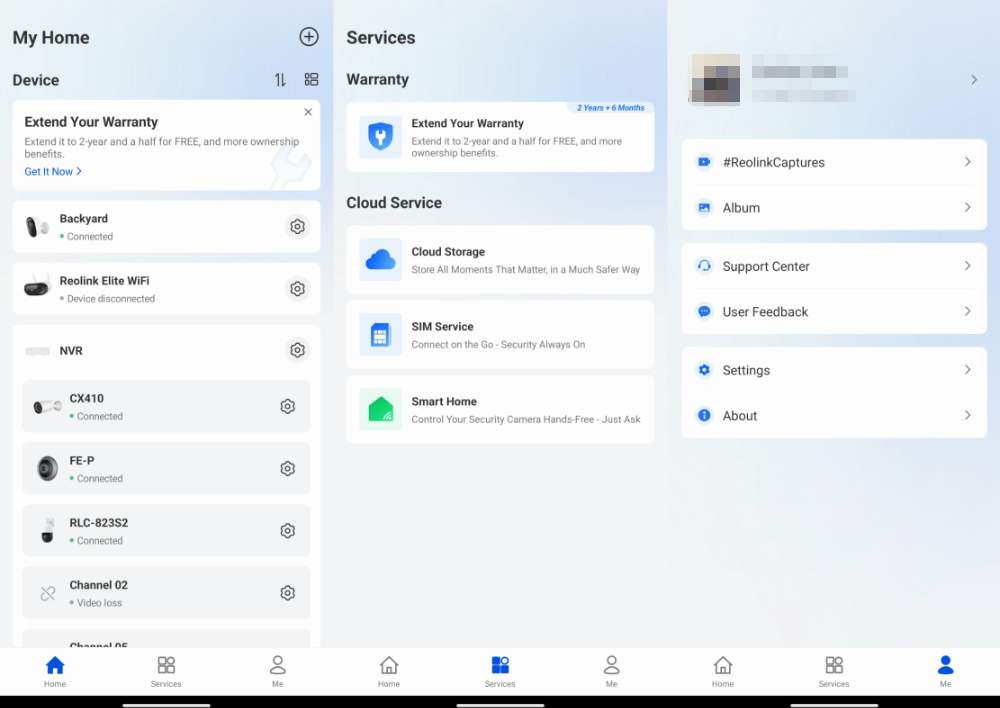Click the blue Settings gear icon on the Me screen
This screenshot has height=708, width=1000.
[x=704, y=370]
